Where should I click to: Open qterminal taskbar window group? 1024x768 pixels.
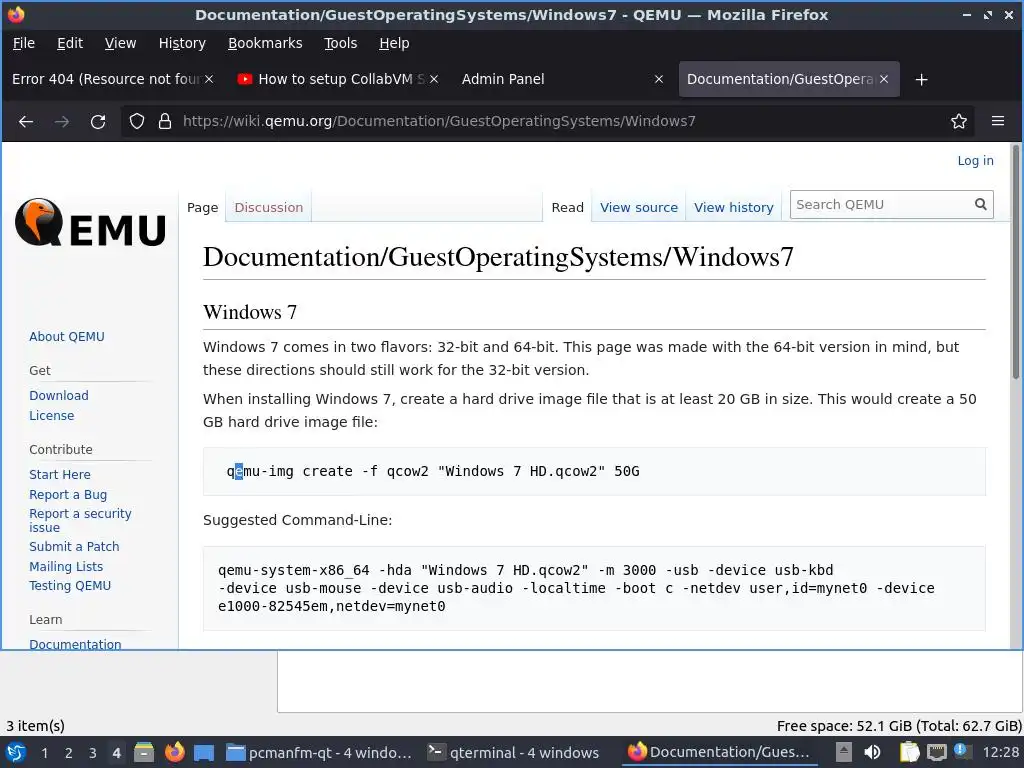pyautogui.click(x=513, y=753)
